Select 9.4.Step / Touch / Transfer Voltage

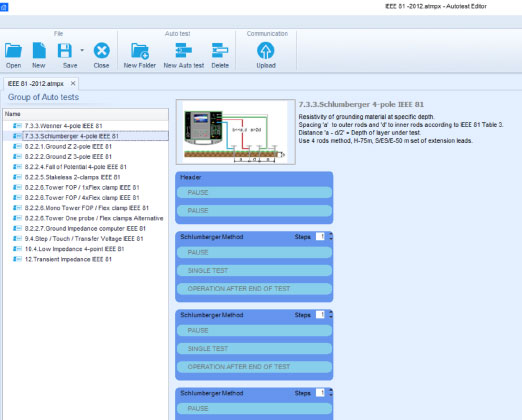84,239
